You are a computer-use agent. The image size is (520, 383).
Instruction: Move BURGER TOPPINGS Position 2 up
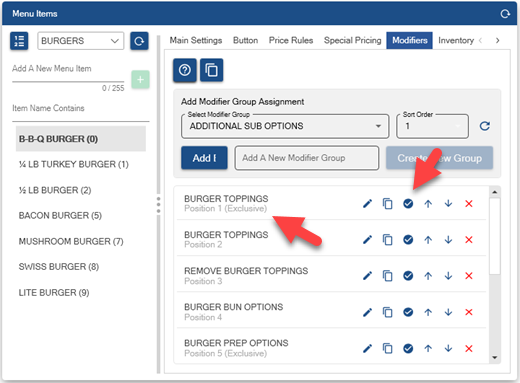point(428,240)
